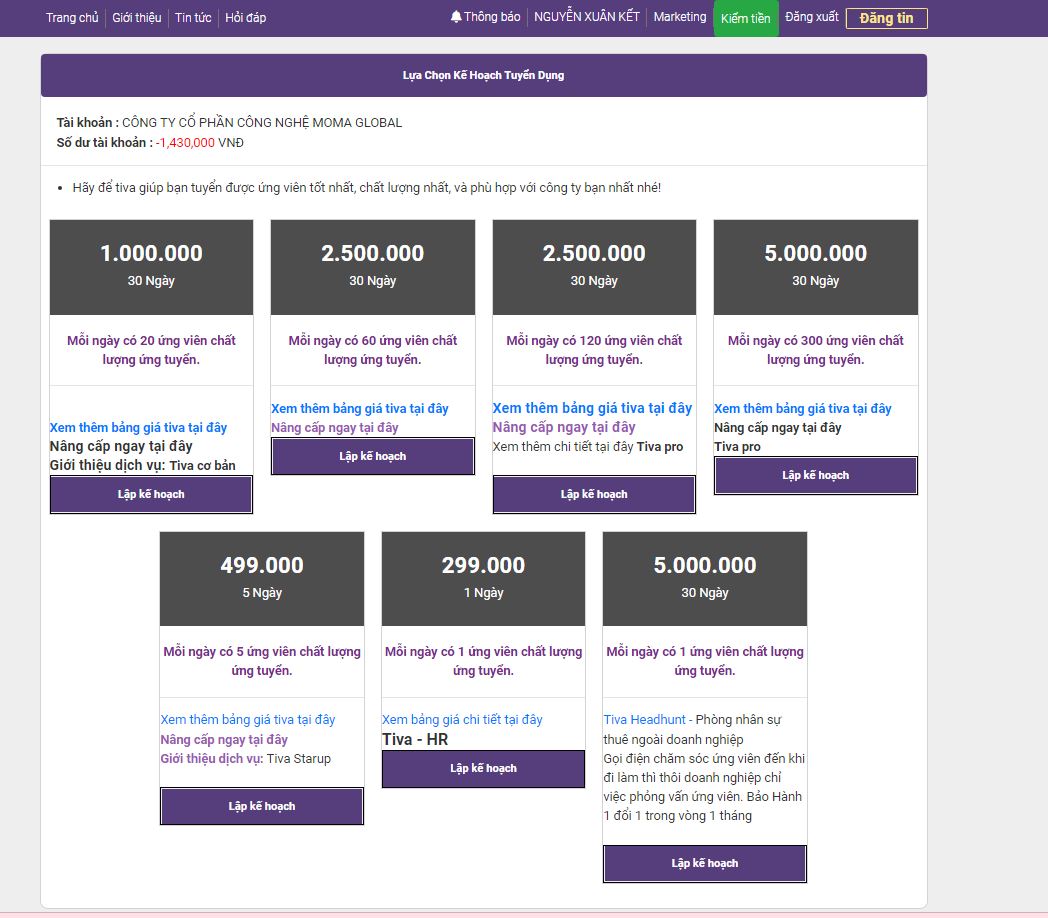Click Lập kế hoạch for Tiva Headhunt plan
The width and height of the screenshot is (1048, 918).
pos(704,863)
